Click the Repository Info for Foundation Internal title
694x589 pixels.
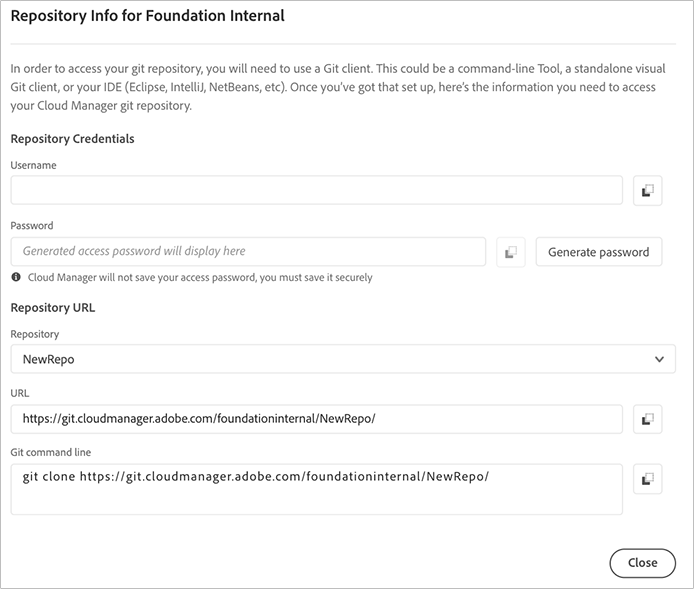[x=148, y=16]
